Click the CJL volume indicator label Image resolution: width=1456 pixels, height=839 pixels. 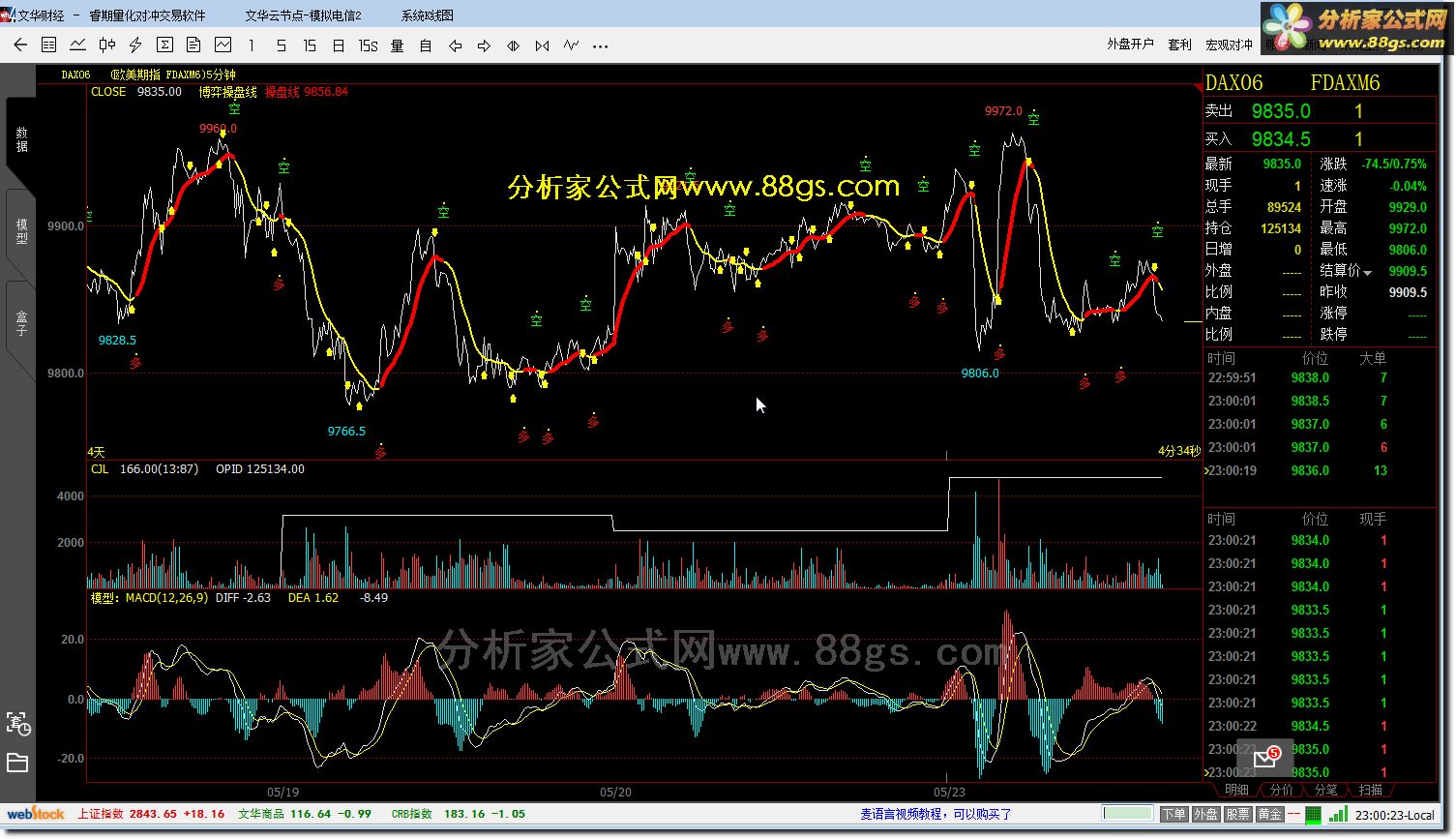[x=100, y=469]
